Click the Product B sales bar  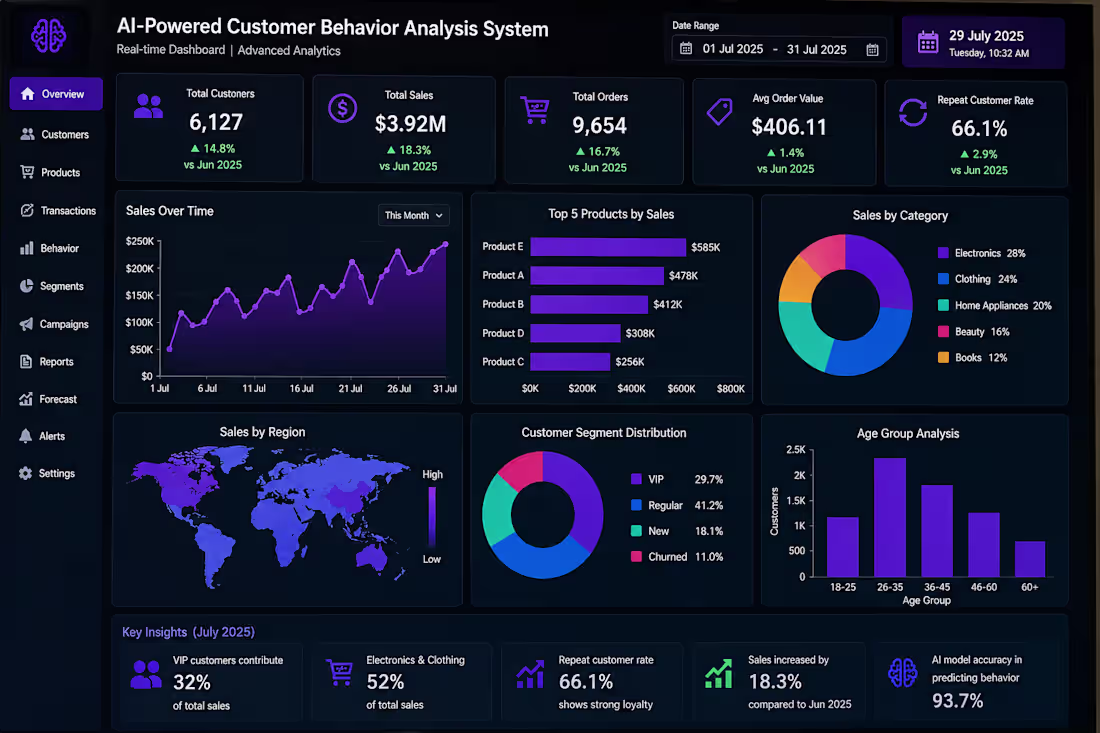[x=589, y=304]
